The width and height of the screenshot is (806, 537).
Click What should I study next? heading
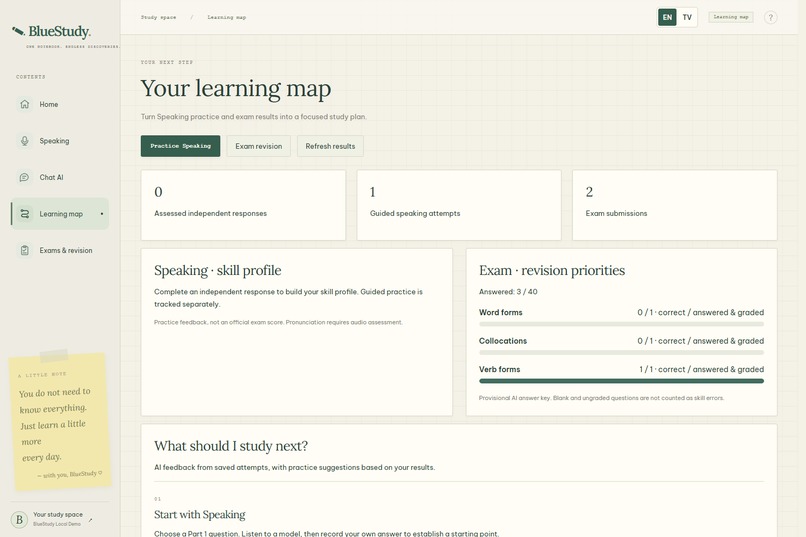click(231, 446)
